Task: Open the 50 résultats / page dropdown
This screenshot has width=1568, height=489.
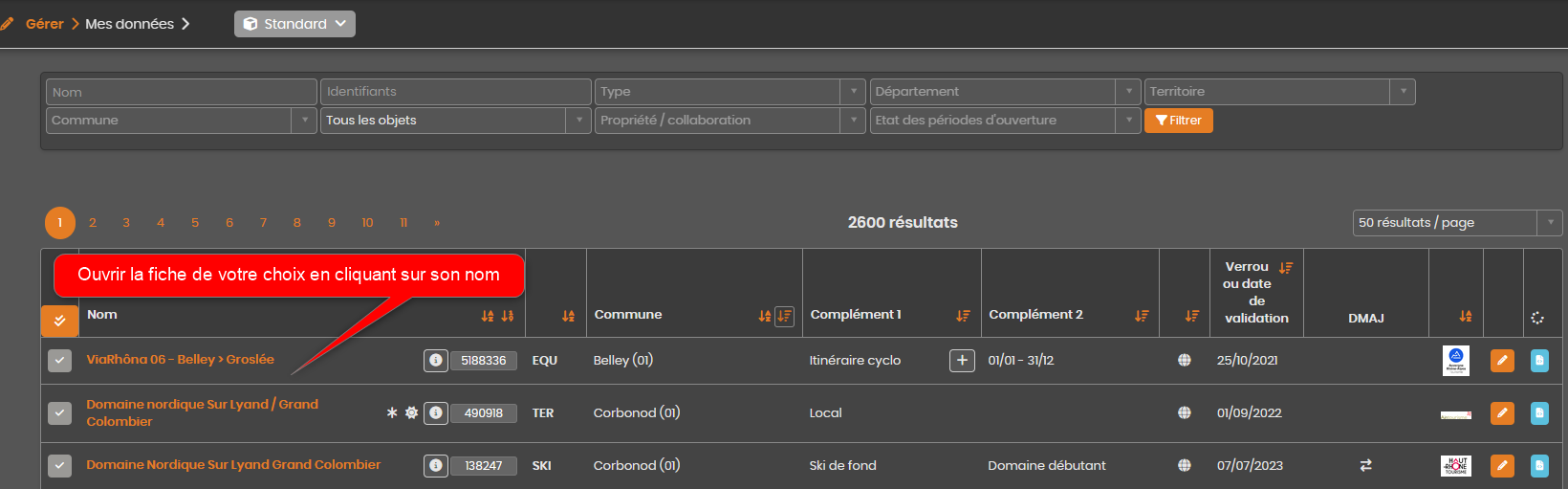Action: (1457, 223)
